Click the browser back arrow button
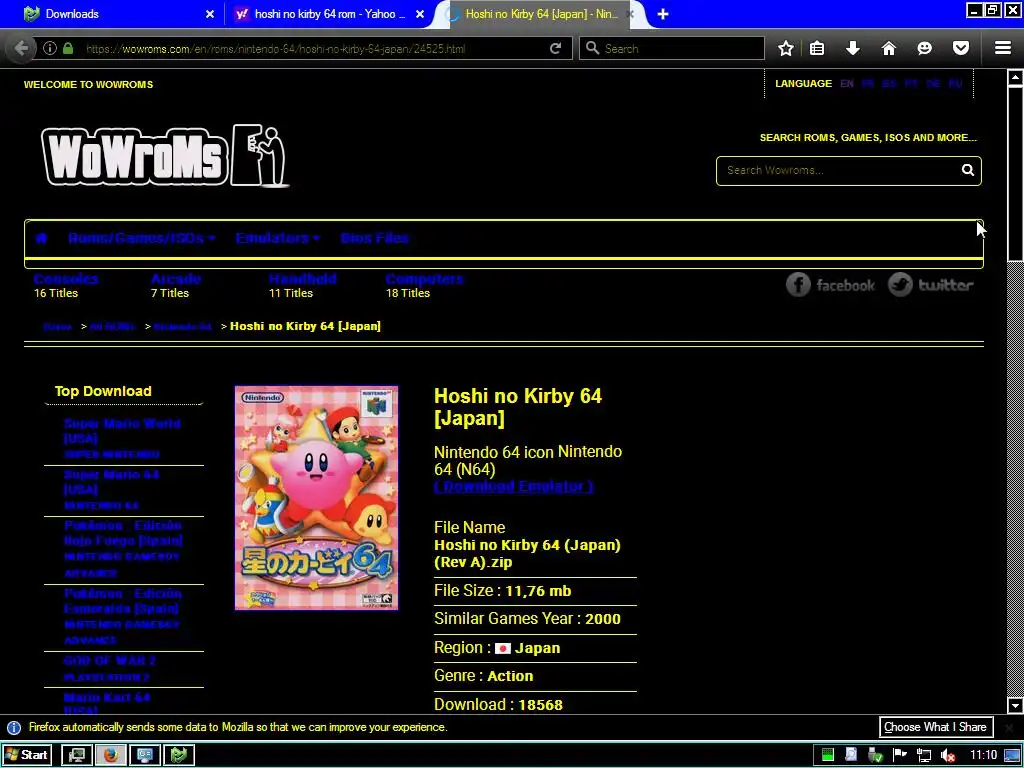 click(x=21, y=48)
